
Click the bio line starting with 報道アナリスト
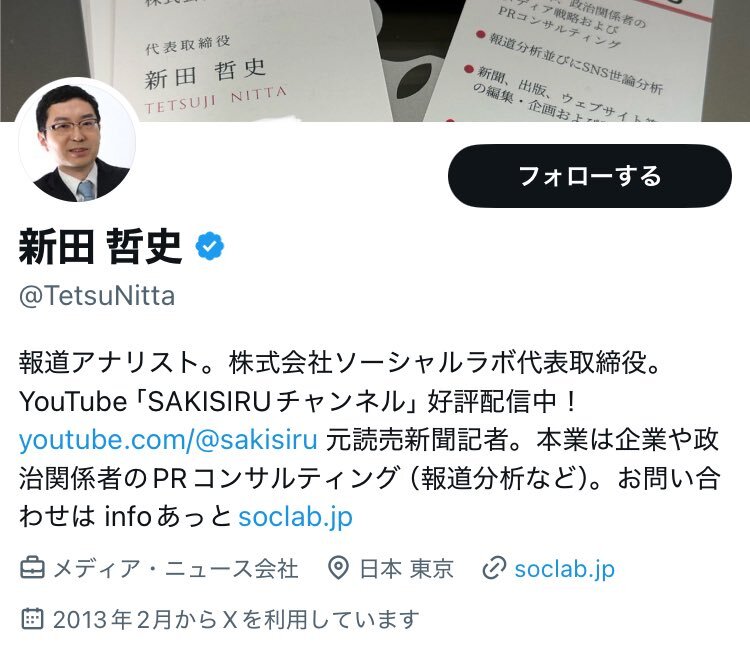click(340, 362)
